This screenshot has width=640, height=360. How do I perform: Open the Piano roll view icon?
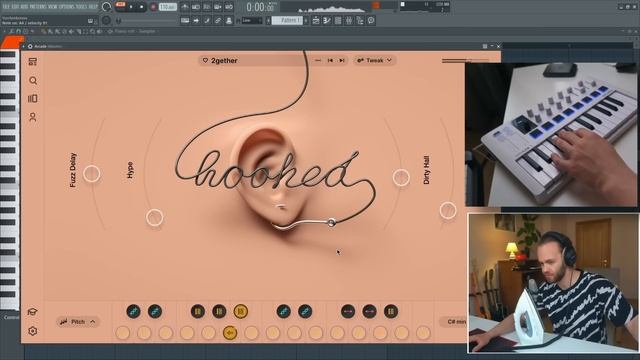(x=327, y=20)
